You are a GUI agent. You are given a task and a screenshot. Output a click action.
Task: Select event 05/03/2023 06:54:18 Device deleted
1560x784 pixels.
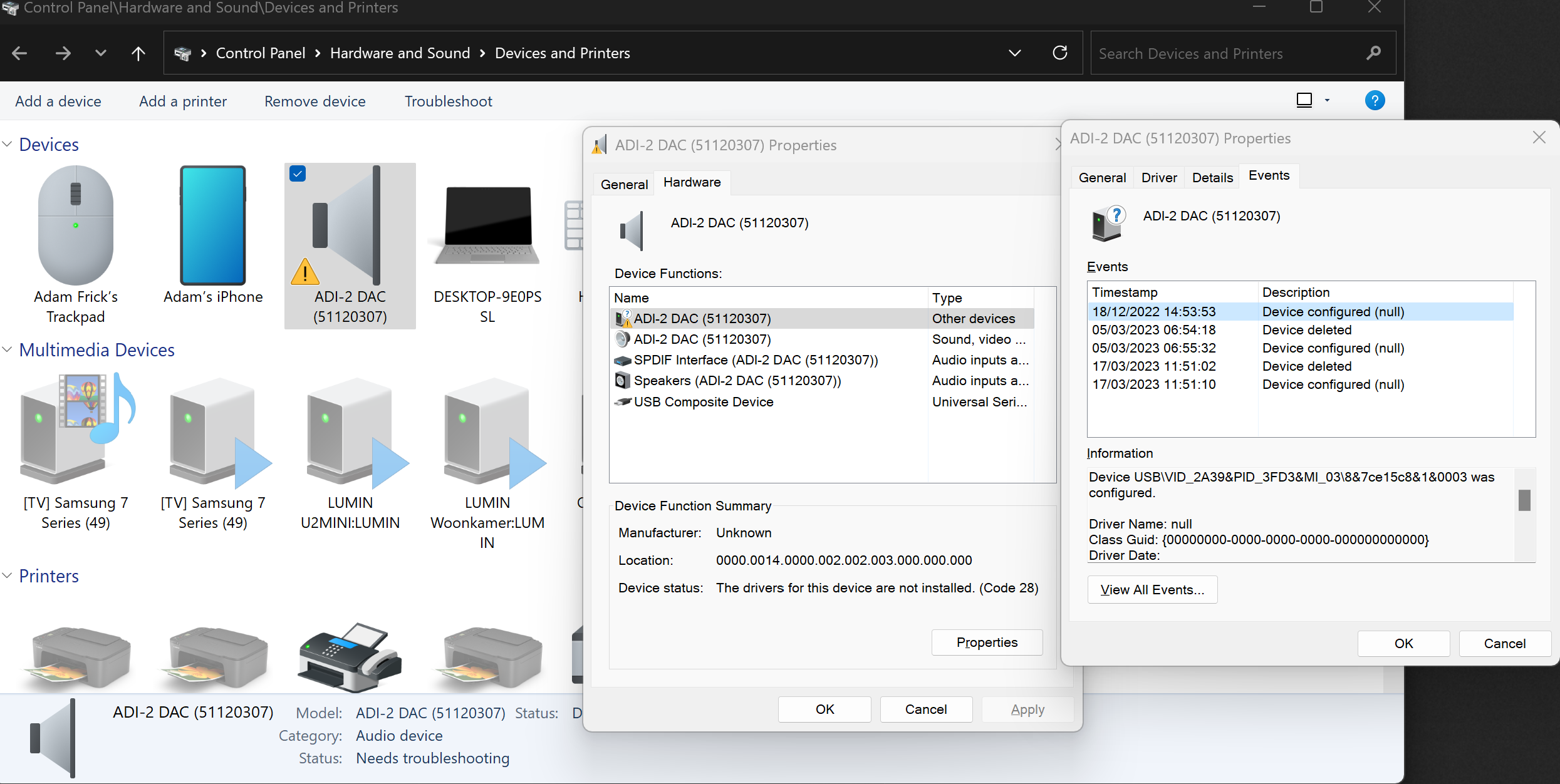[1301, 330]
